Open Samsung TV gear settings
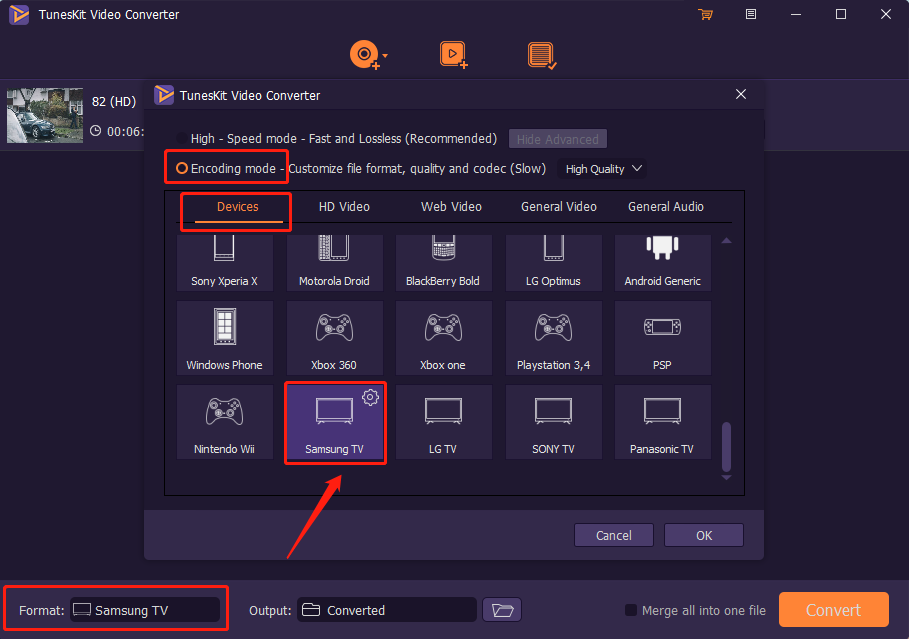 (x=370, y=397)
